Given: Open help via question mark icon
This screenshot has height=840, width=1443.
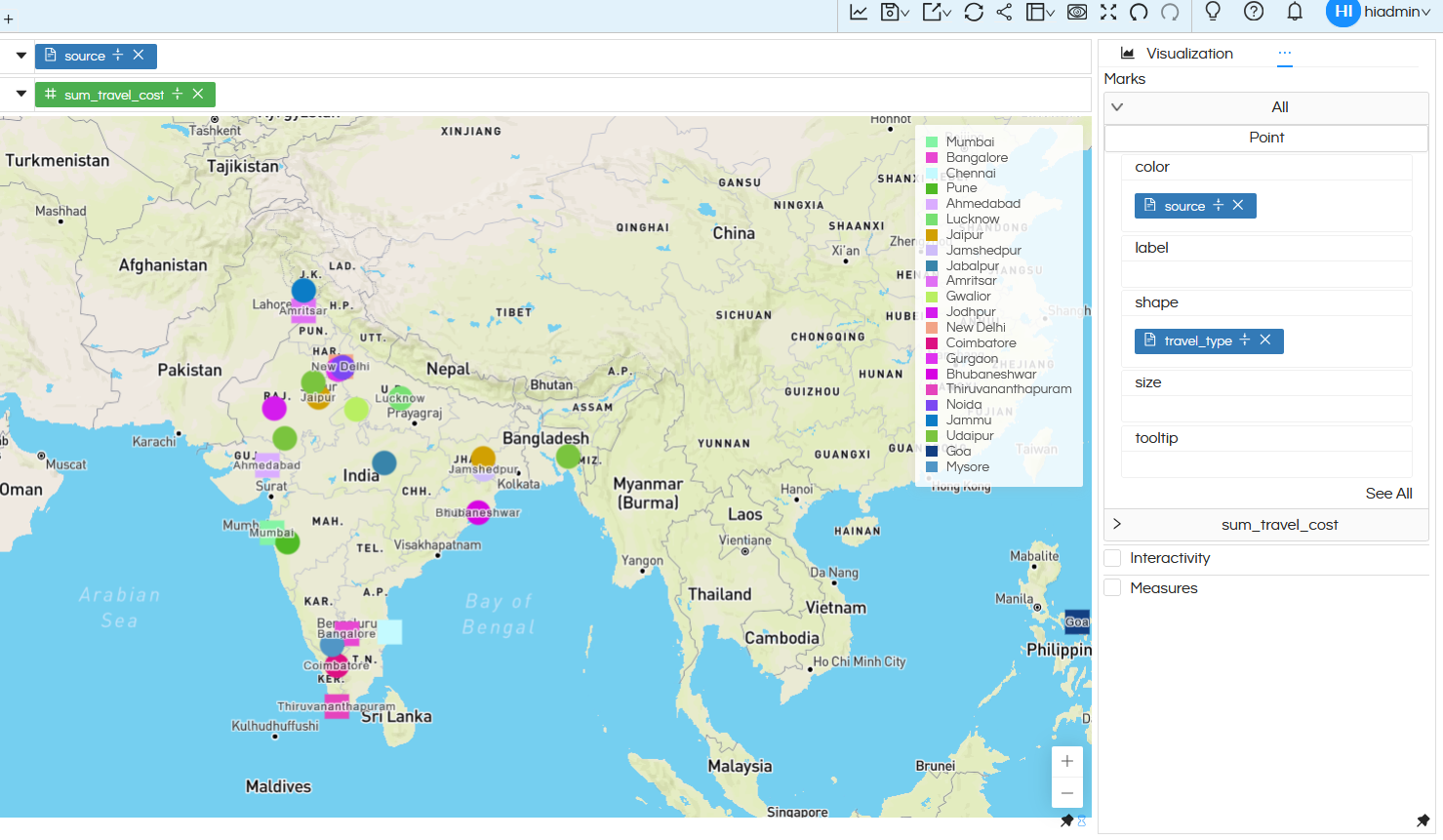Looking at the screenshot, I should pos(1254,11).
